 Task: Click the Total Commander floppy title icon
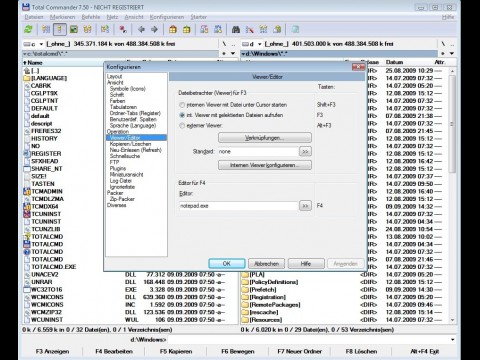click(x=26, y=7)
